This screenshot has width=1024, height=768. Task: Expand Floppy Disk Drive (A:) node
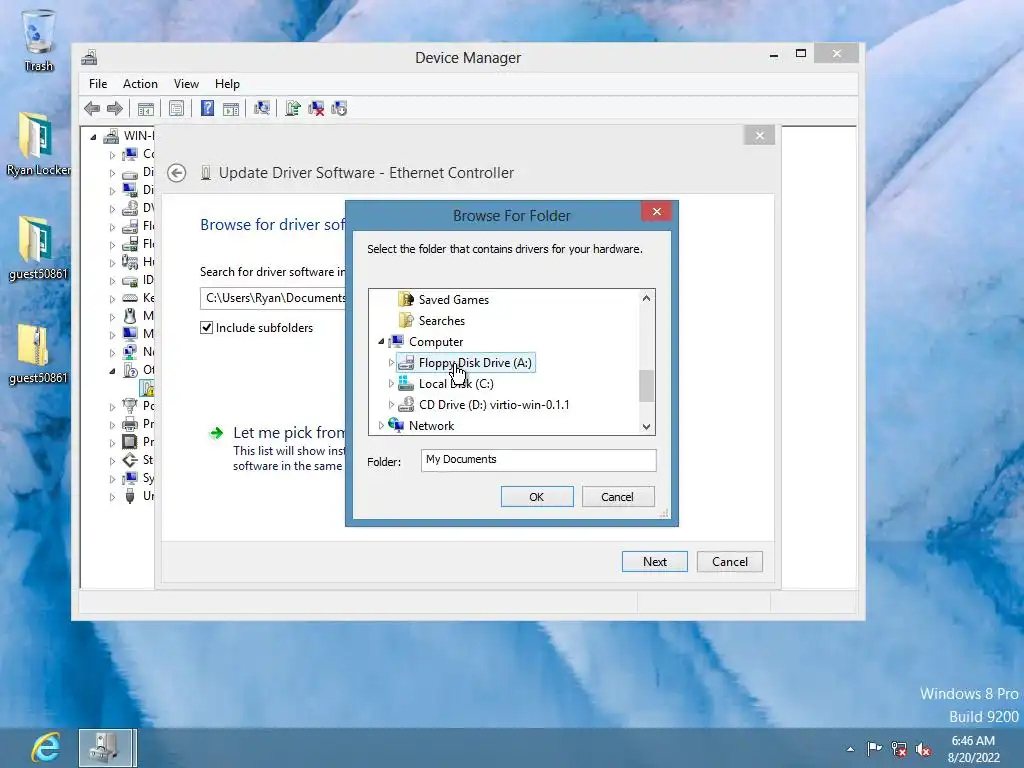pos(391,362)
